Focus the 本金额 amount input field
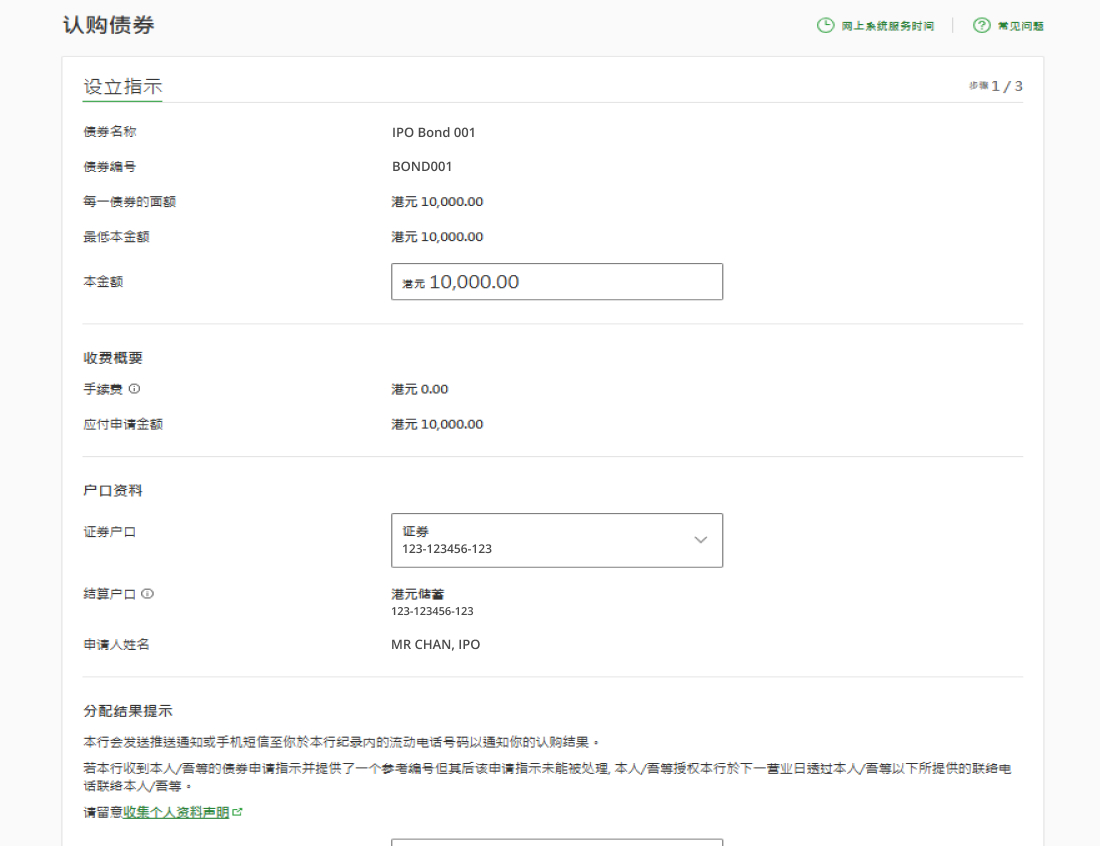1100x846 pixels. coord(556,282)
